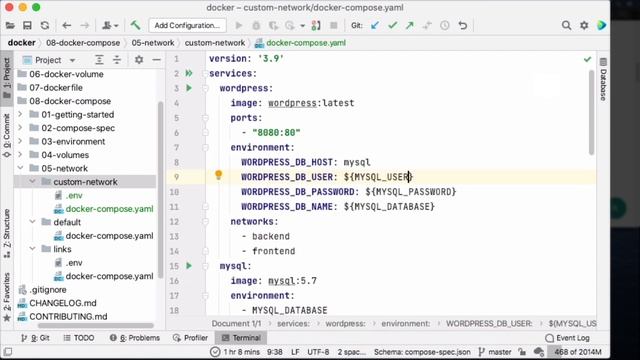Image resolution: width=640 pixels, height=360 pixels.
Task: Click the Collapse All icon in the Project panel
Action: [x=117, y=60]
